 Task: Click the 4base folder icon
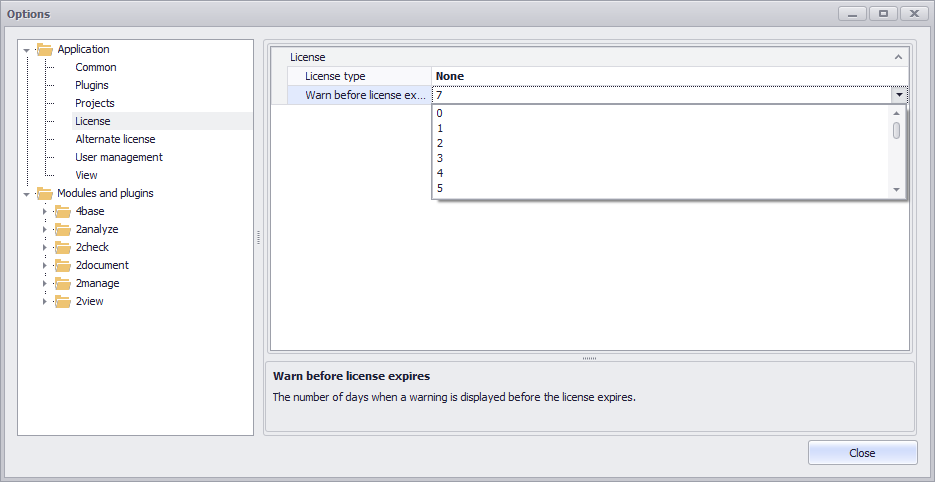tap(63, 211)
